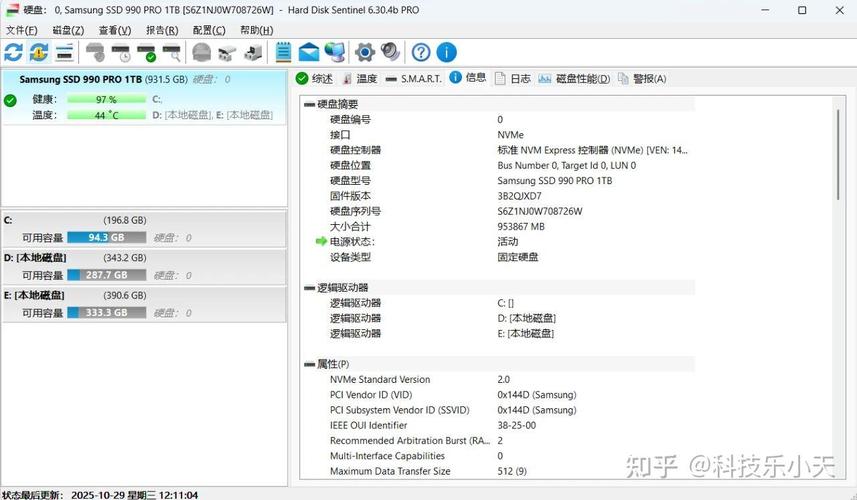Click the disk network connection toolbar icon
The image size is (857, 500).
(x=227, y=52)
